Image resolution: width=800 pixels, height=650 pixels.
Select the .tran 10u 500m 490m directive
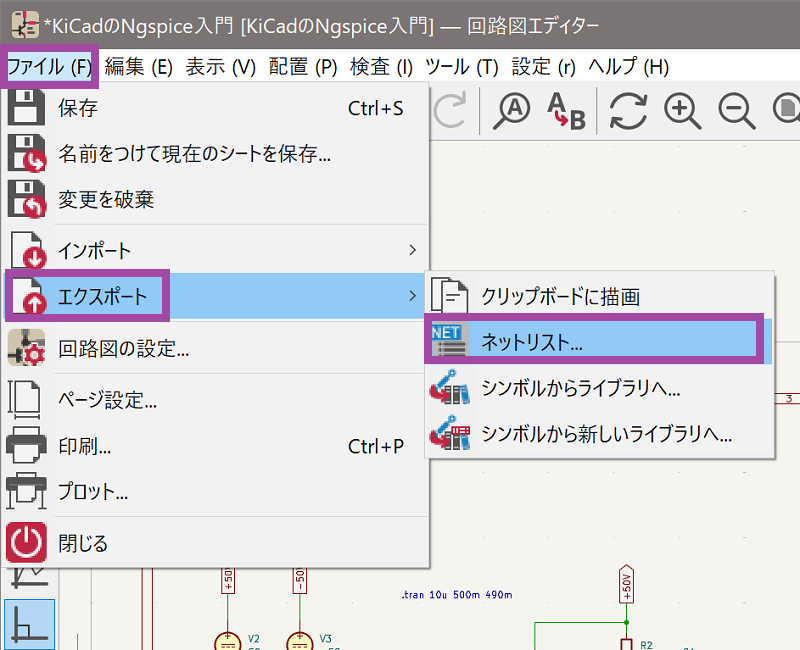[457, 594]
